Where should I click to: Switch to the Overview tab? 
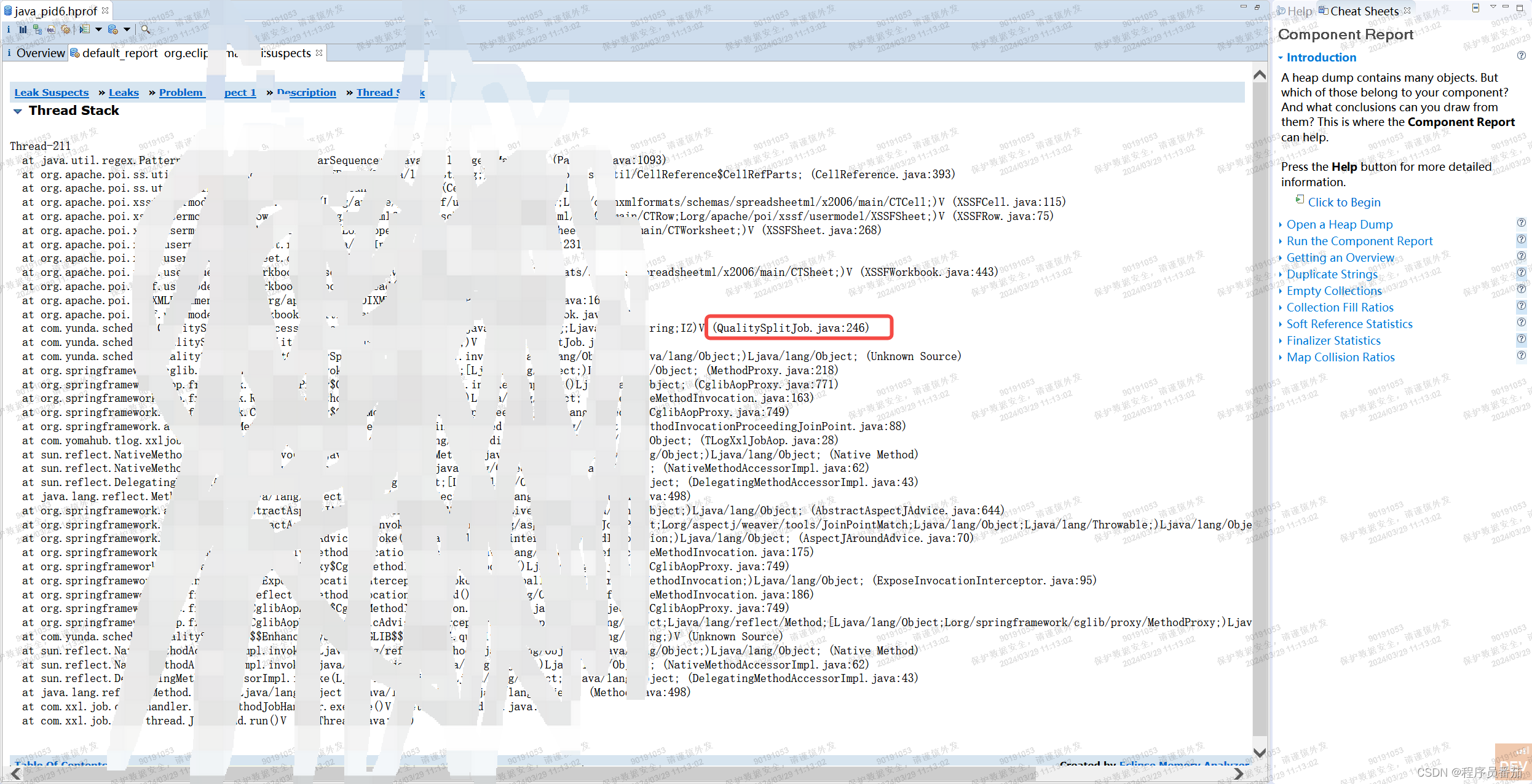[41, 53]
